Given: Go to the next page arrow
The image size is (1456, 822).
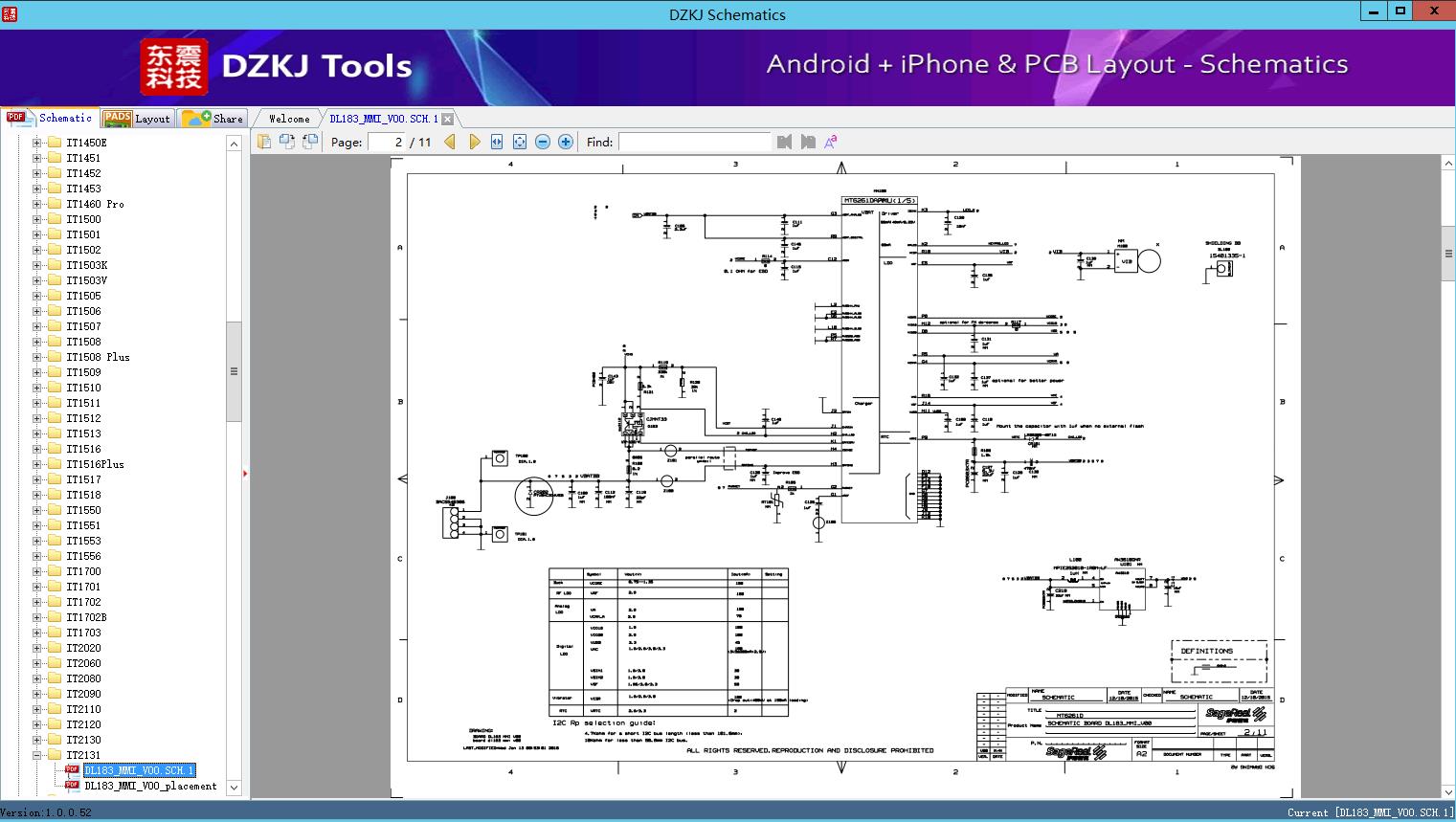Looking at the screenshot, I should click(474, 142).
